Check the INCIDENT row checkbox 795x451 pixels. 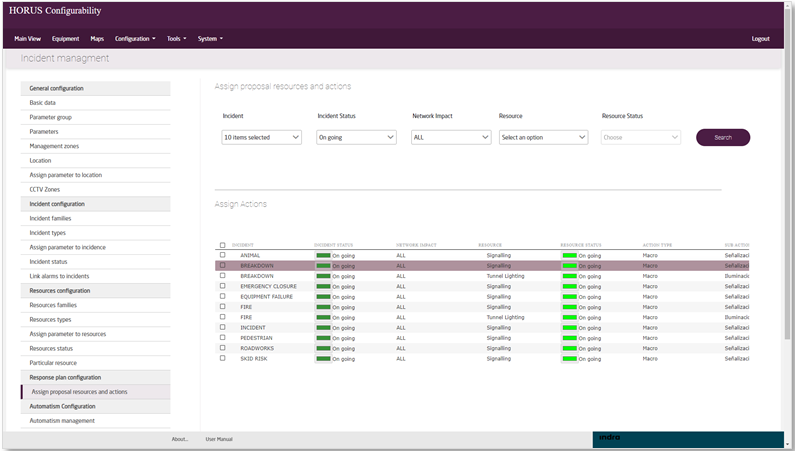(223, 327)
